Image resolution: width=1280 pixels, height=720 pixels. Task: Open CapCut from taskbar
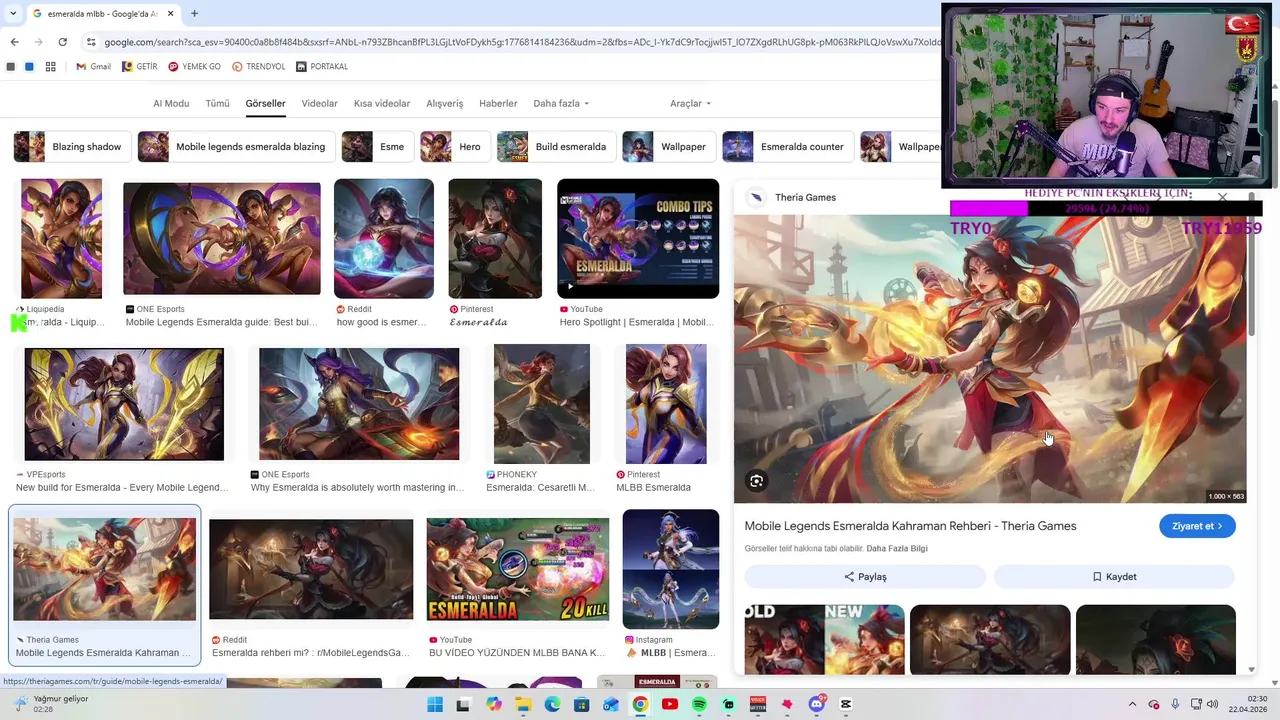point(846,704)
